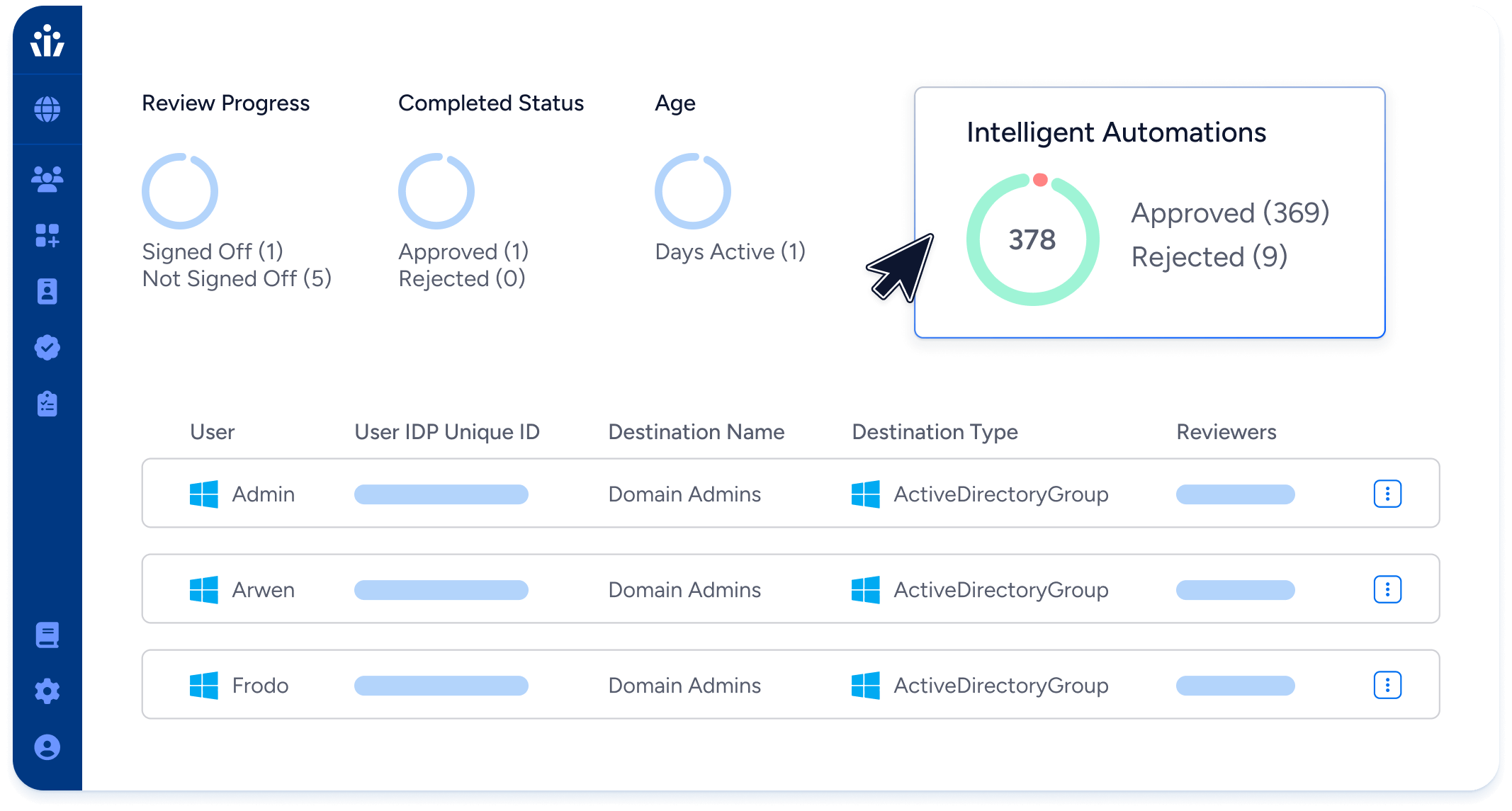The height and width of the screenshot is (811, 1512).
Task: Click the Days Active (1) label
Action: click(730, 251)
